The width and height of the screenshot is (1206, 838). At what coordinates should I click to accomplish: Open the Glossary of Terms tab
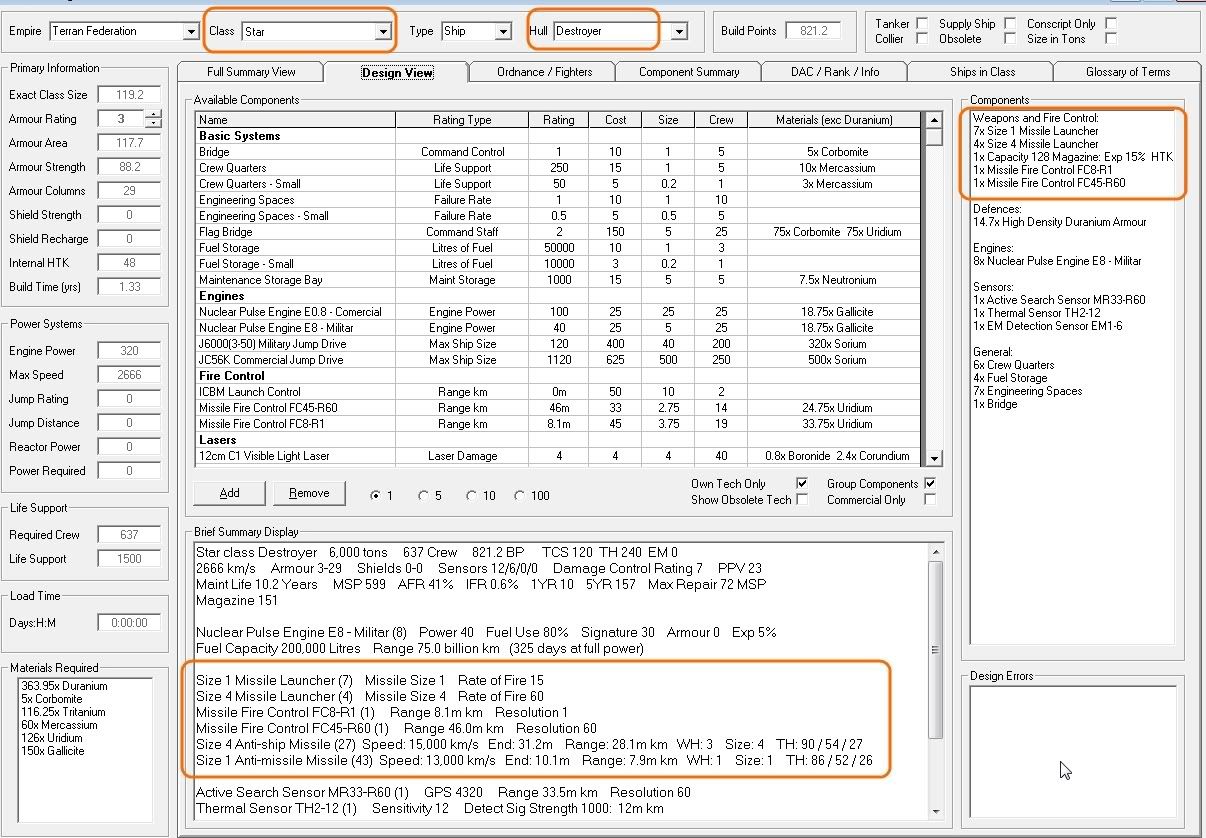1128,72
